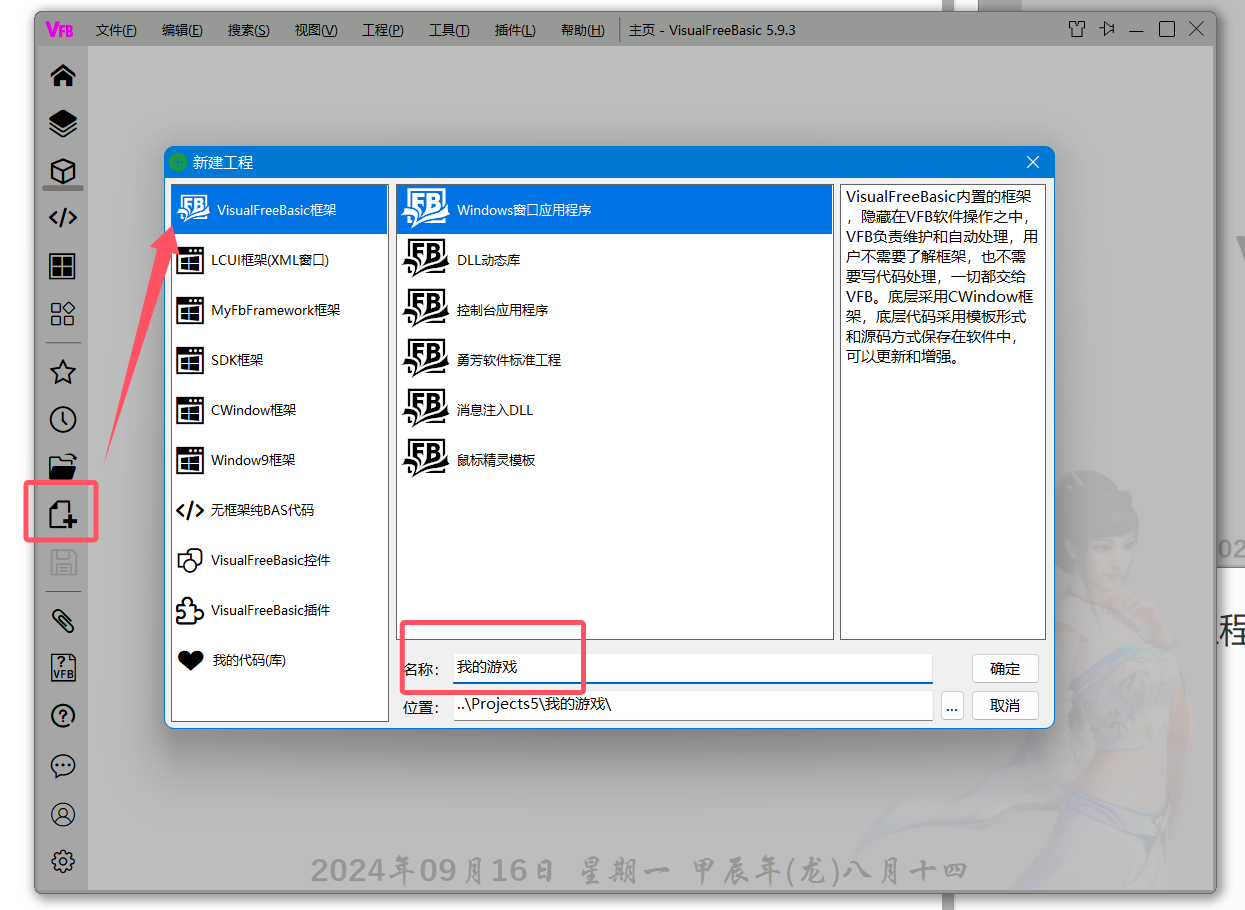The height and width of the screenshot is (910, 1245).
Task: Click the user account icon
Action: coord(63,814)
